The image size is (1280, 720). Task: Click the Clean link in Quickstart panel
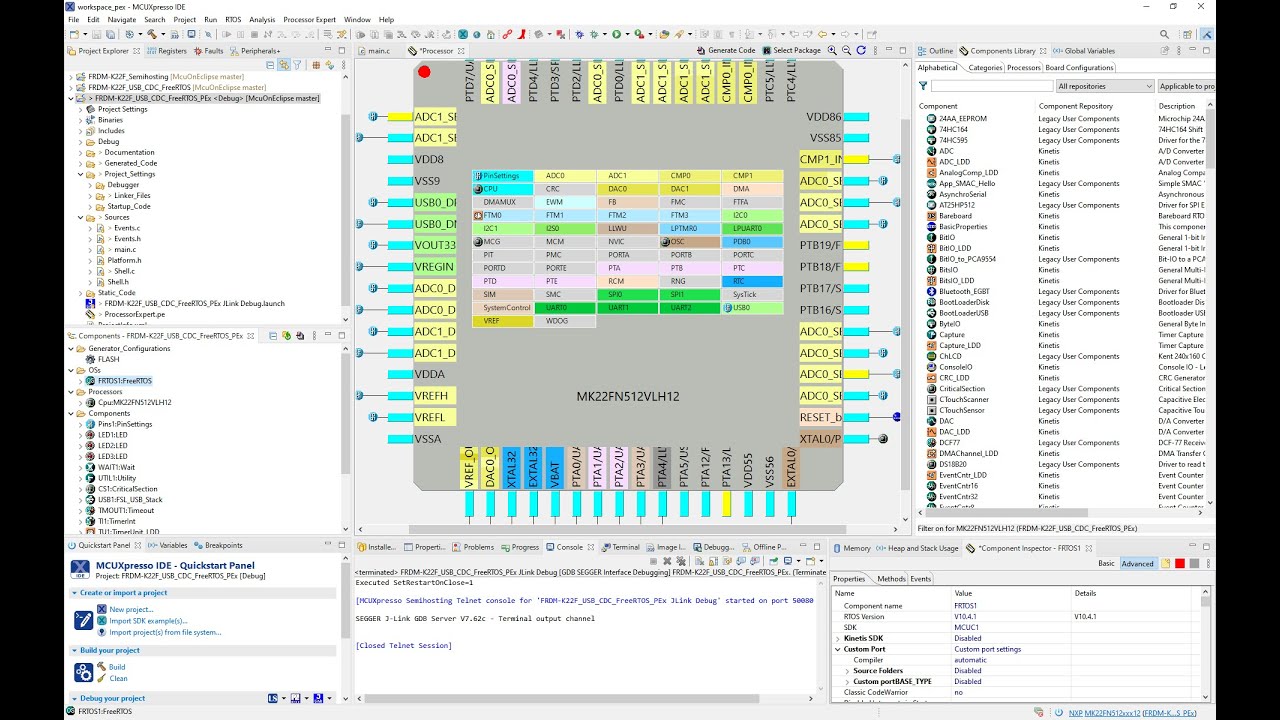(x=118, y=678)
